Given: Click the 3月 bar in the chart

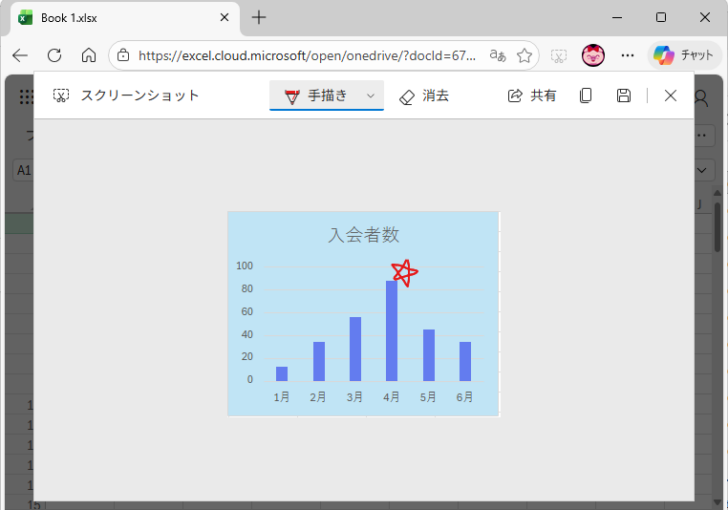Looking at the screenshot, I should tap(355, 349).
